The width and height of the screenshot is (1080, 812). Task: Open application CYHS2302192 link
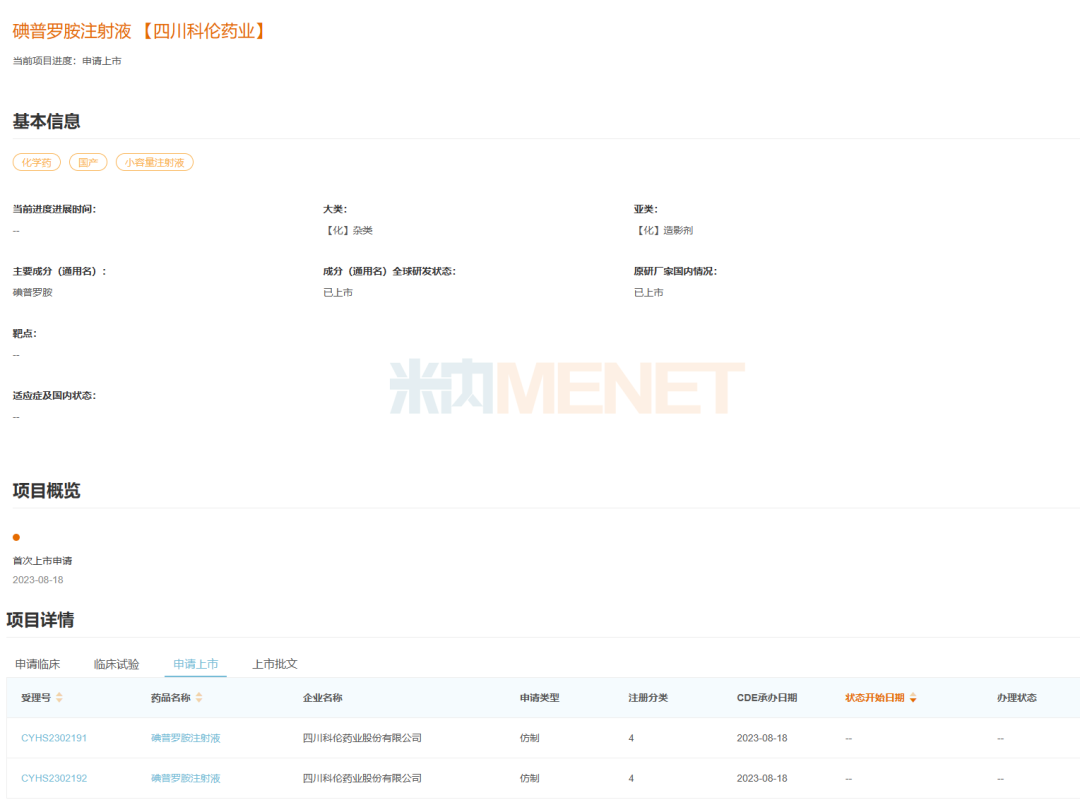tap(54, 778)
